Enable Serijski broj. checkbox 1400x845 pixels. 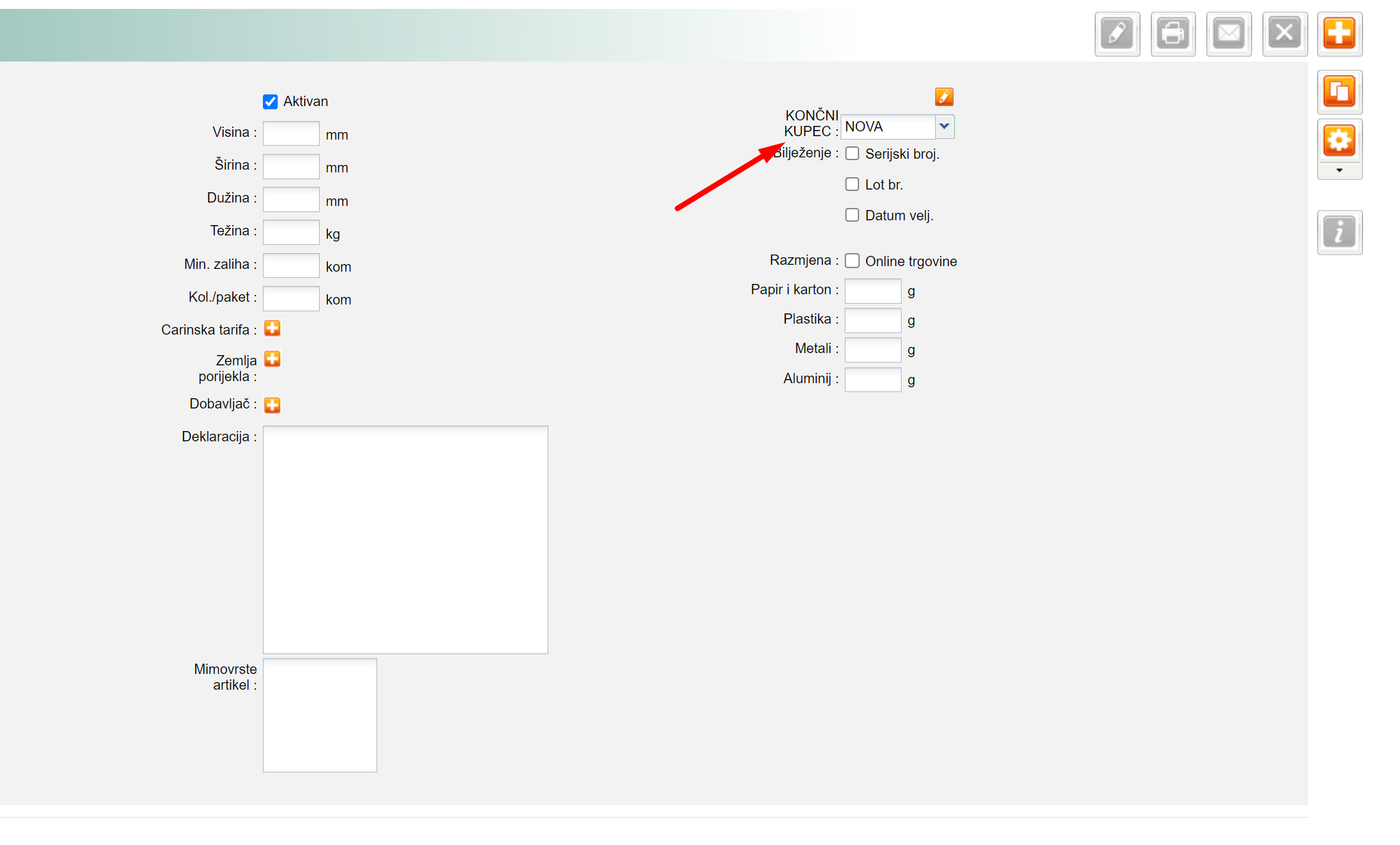[x=852, y=153]
